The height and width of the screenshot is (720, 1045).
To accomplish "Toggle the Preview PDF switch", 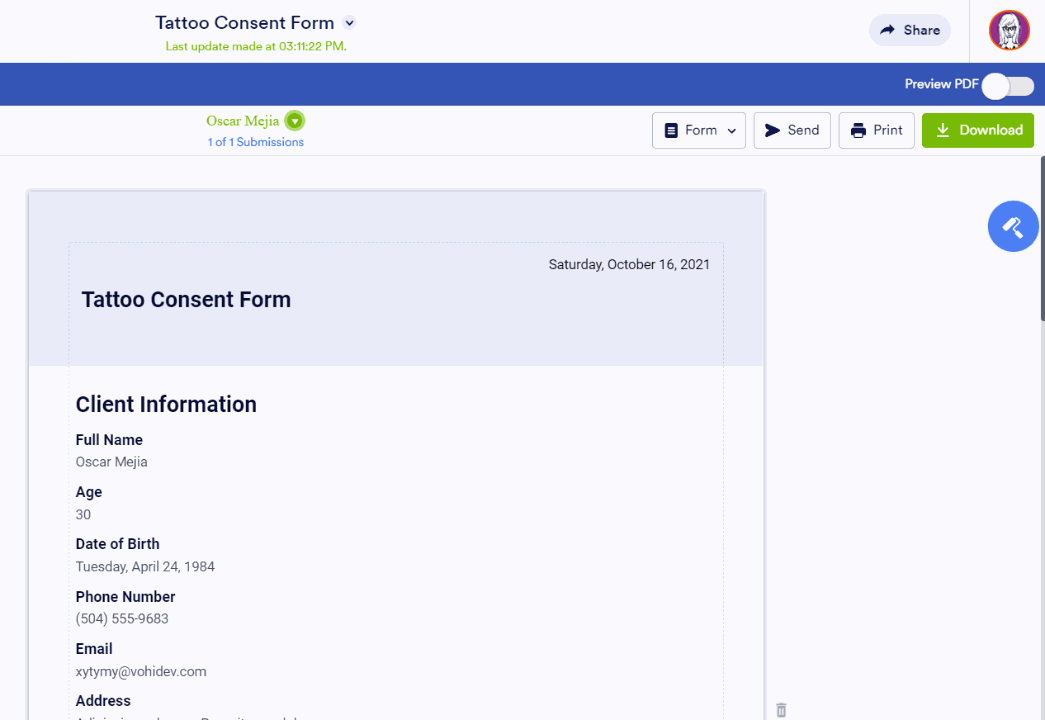I will (1007, 85).
